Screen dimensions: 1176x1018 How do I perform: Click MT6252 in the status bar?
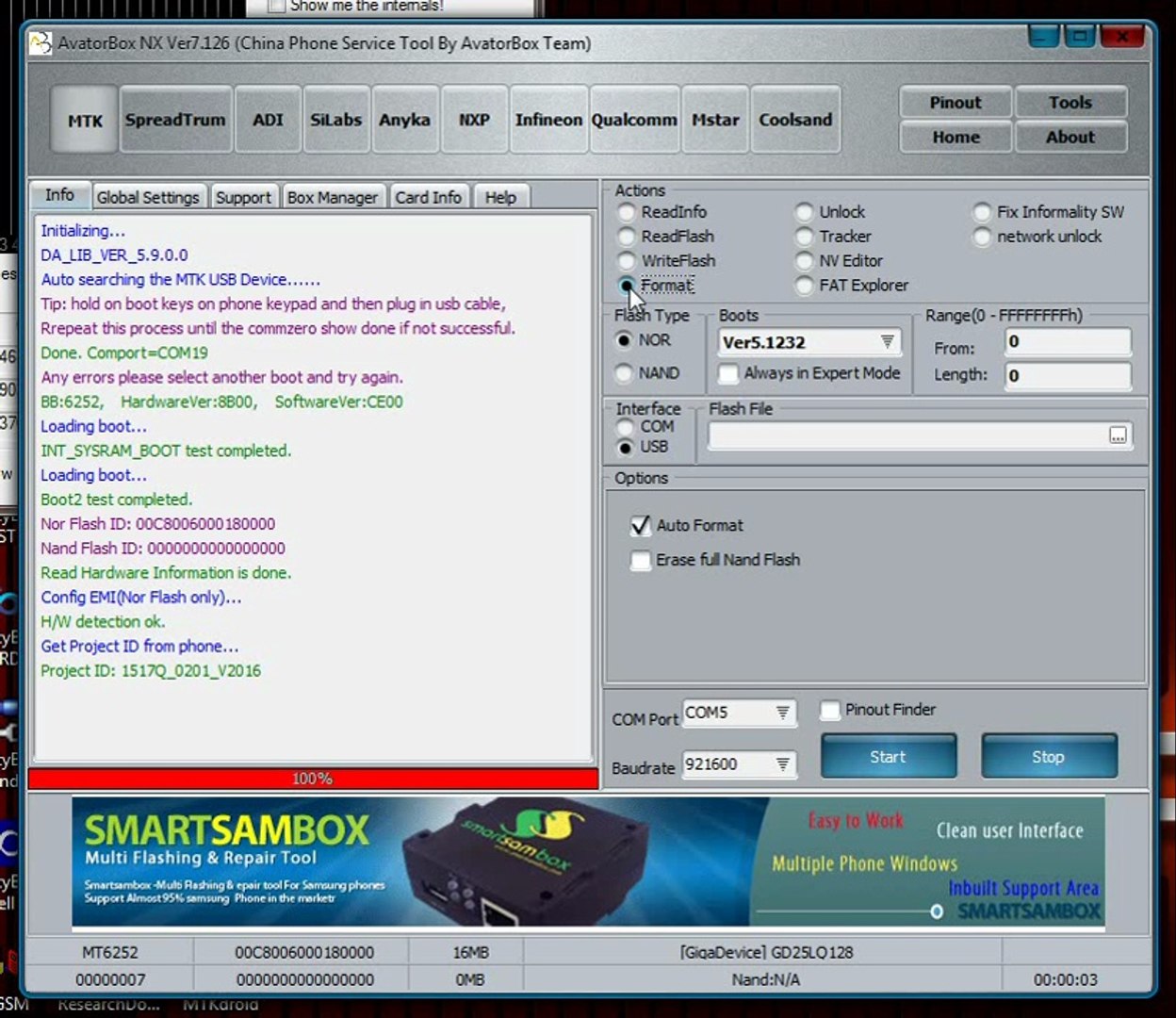tap(109, 953)
